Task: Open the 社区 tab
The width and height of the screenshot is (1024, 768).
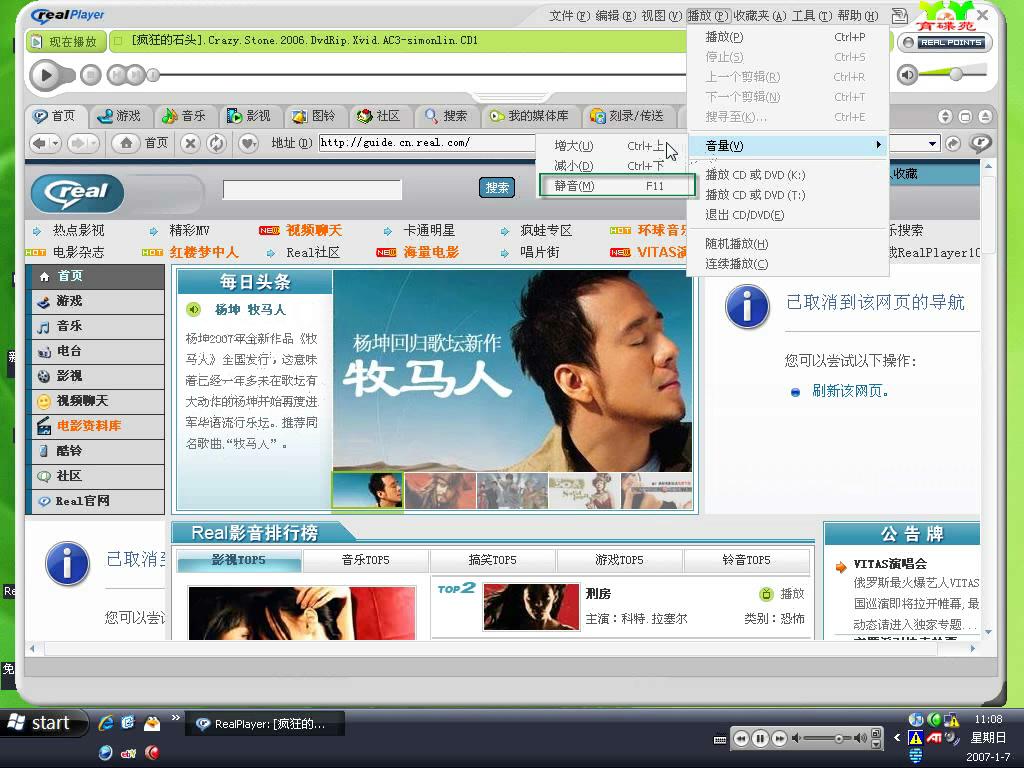Action: click(379, 116)
